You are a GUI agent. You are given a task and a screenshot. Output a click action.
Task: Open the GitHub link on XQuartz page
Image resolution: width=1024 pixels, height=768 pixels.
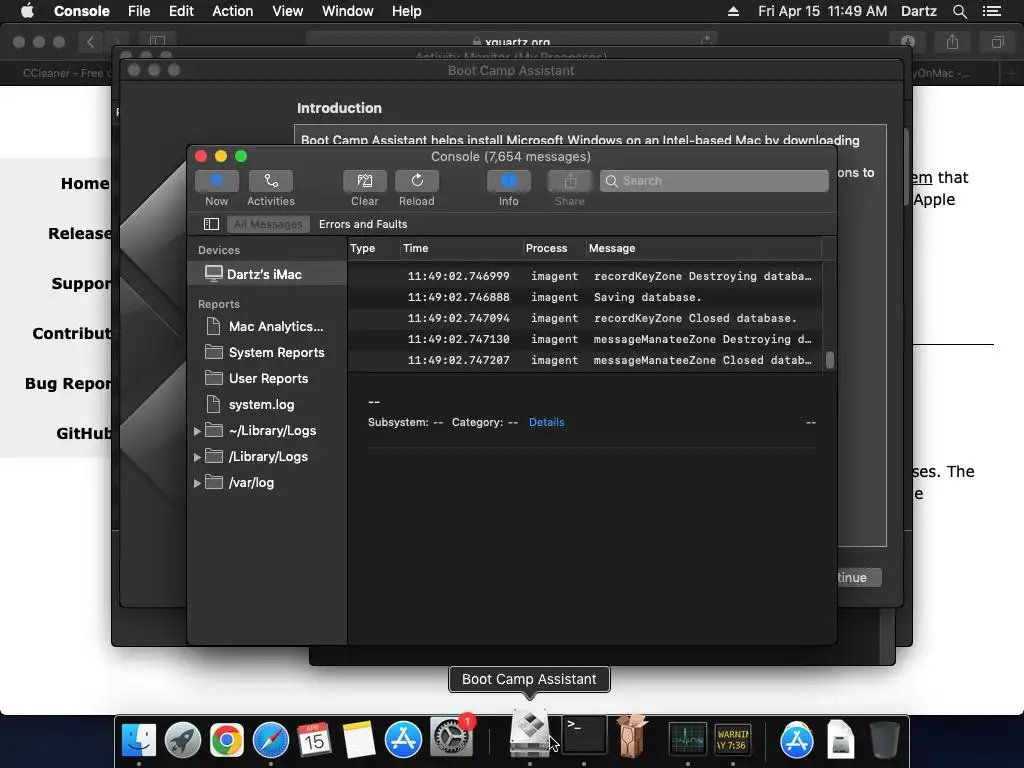tap(84, 433)
